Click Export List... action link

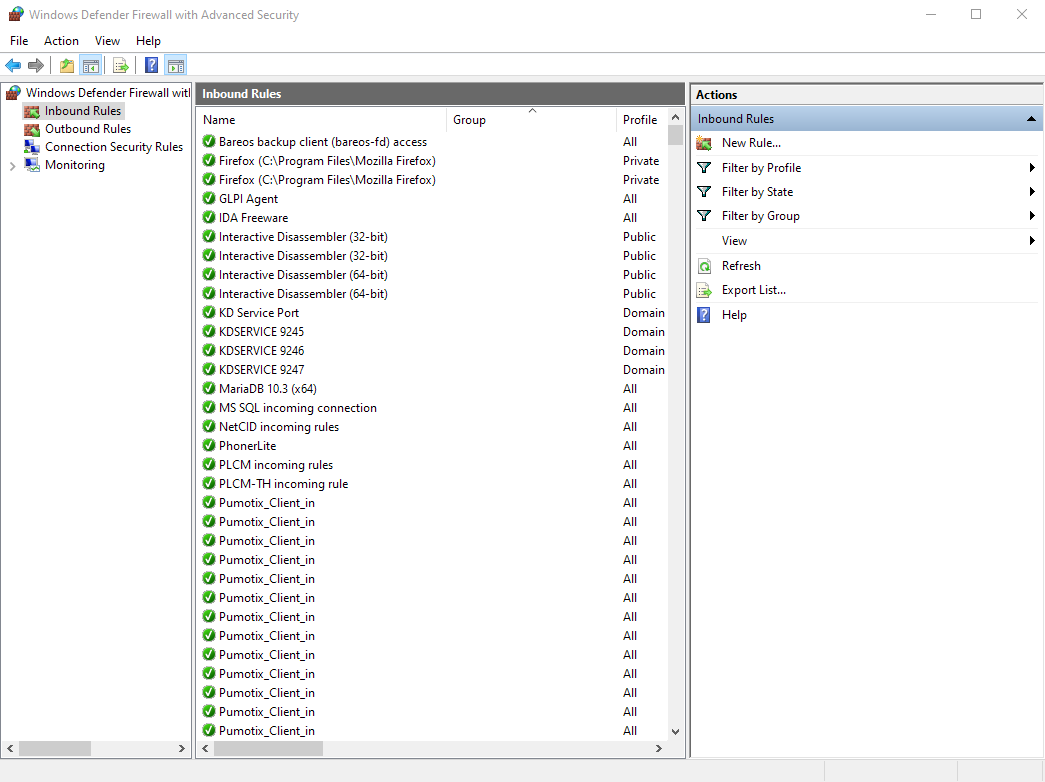point(754,290)
